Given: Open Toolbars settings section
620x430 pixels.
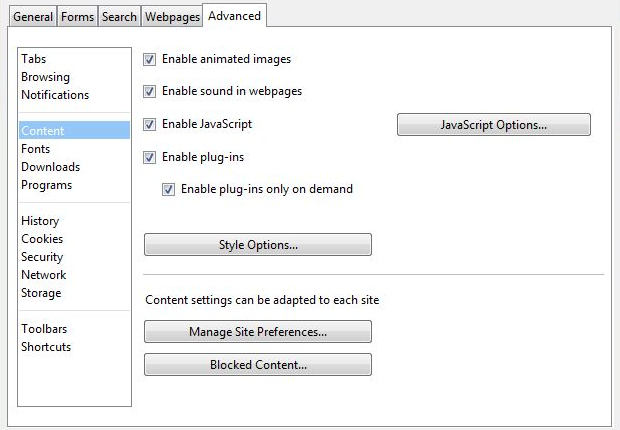Looking at the screenshot, I should click(74, 329).
